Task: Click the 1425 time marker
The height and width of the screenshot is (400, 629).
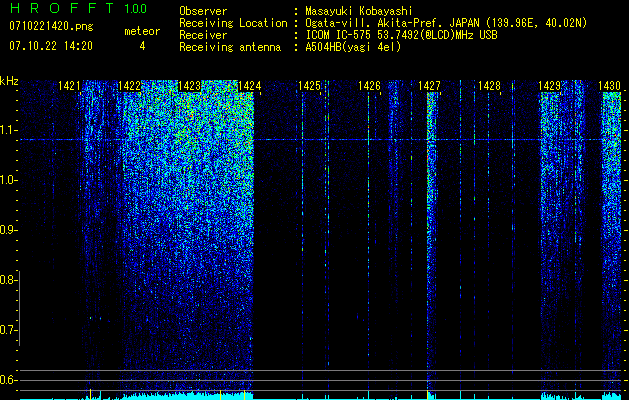Action: [x=309, y=85]
